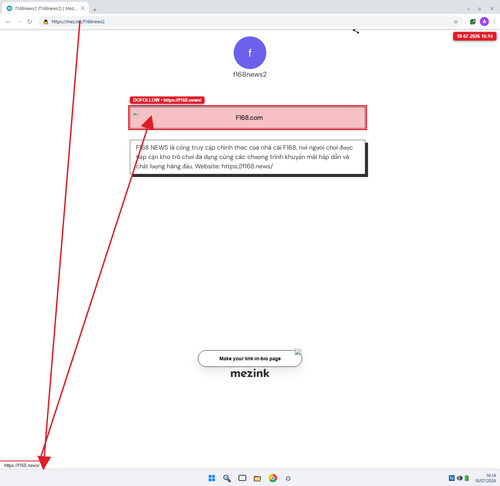Close the f168news2 tab
This screenshot has height=486, width=500.
[83, 8]
